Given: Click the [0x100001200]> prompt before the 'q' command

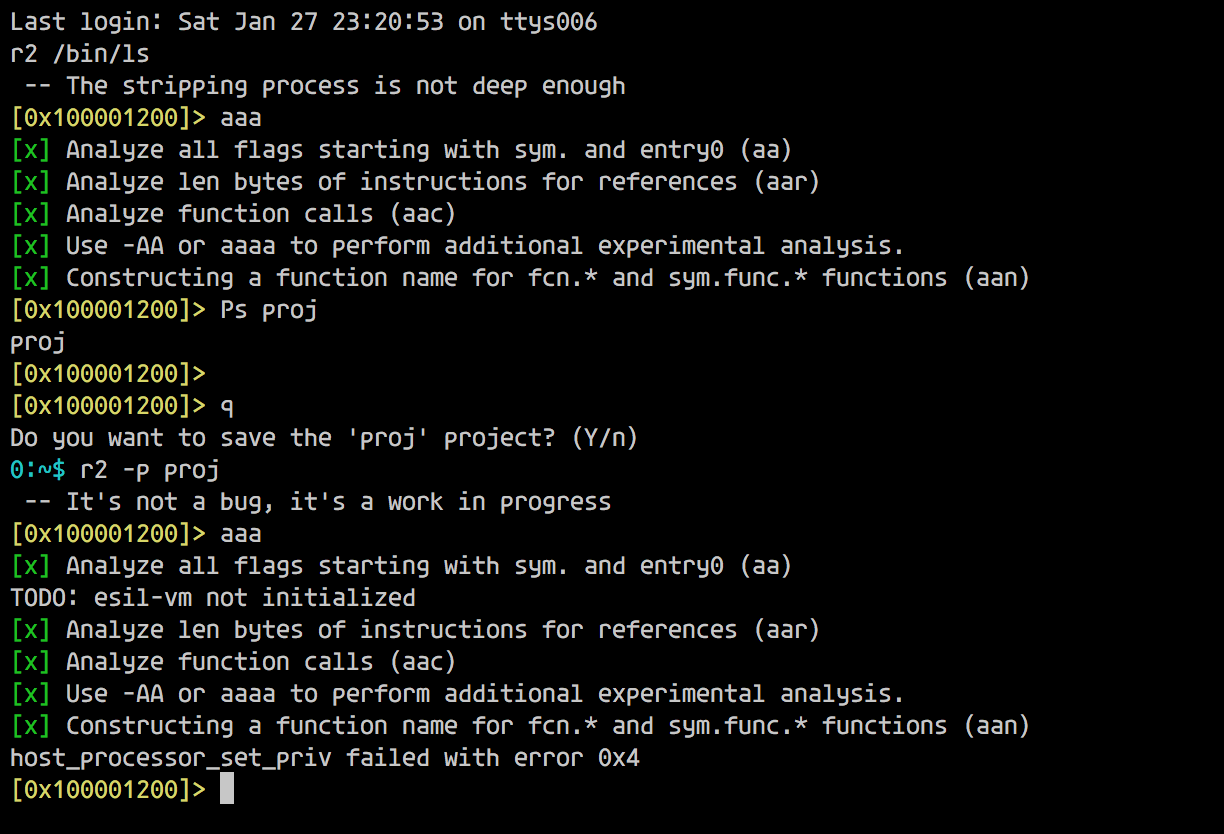Looking at the screenshot, I should point(108,406).
